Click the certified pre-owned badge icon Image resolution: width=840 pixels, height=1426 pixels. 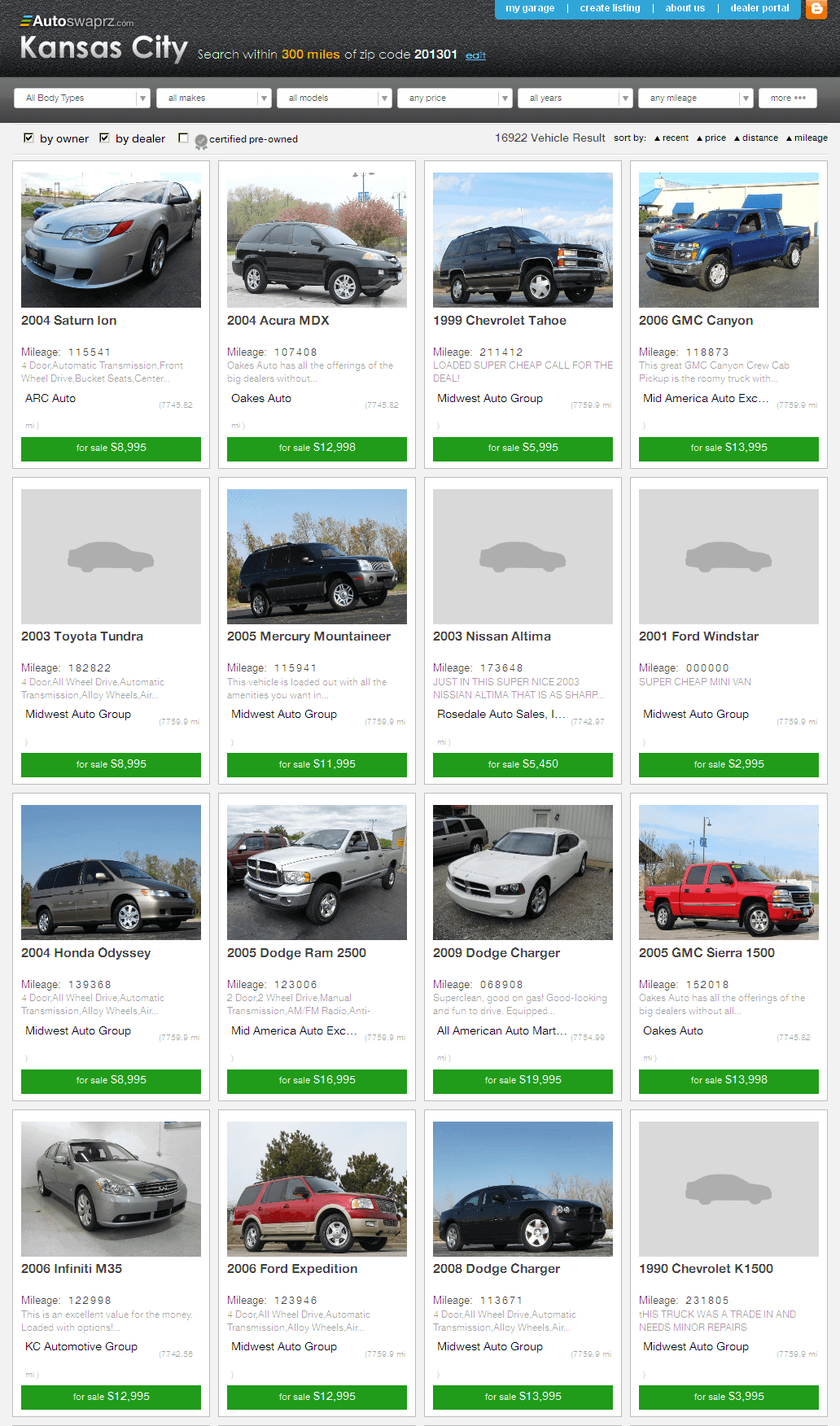(x=201, y=142)
